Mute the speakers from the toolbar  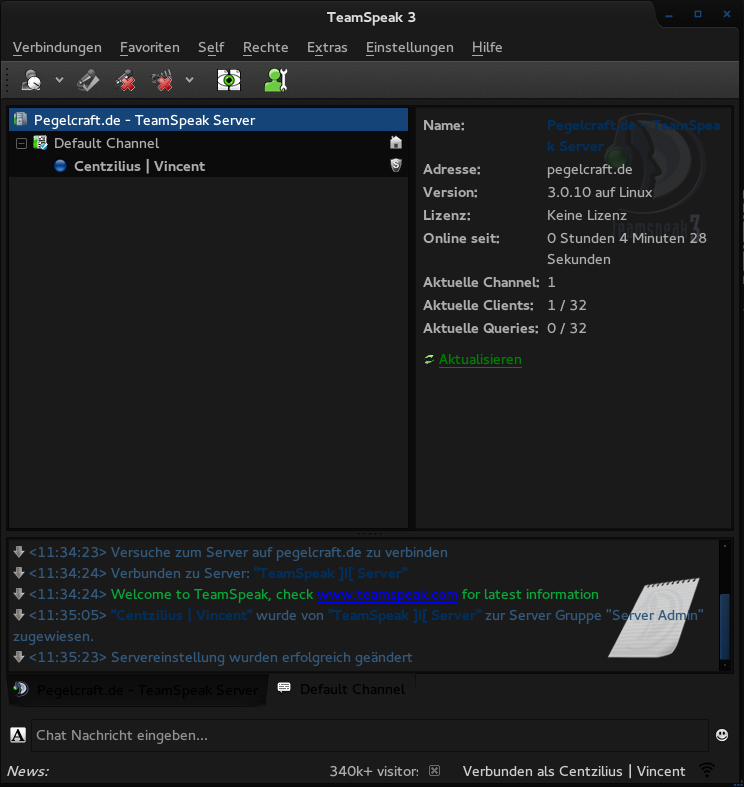coord(162,79)
